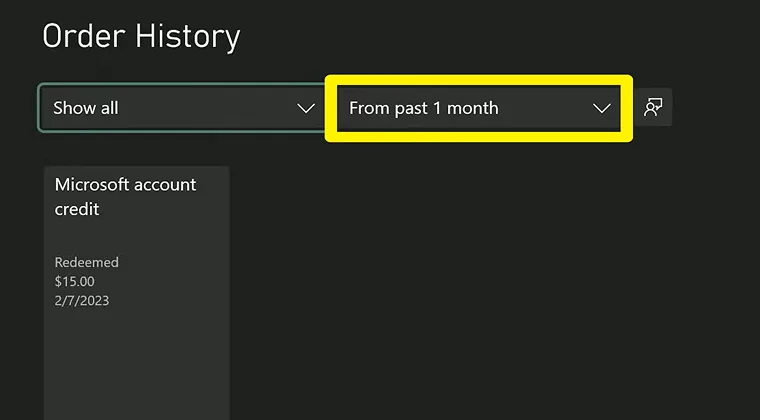
Task: Click the word "History" in the heading
Action: tap(190, 36)
